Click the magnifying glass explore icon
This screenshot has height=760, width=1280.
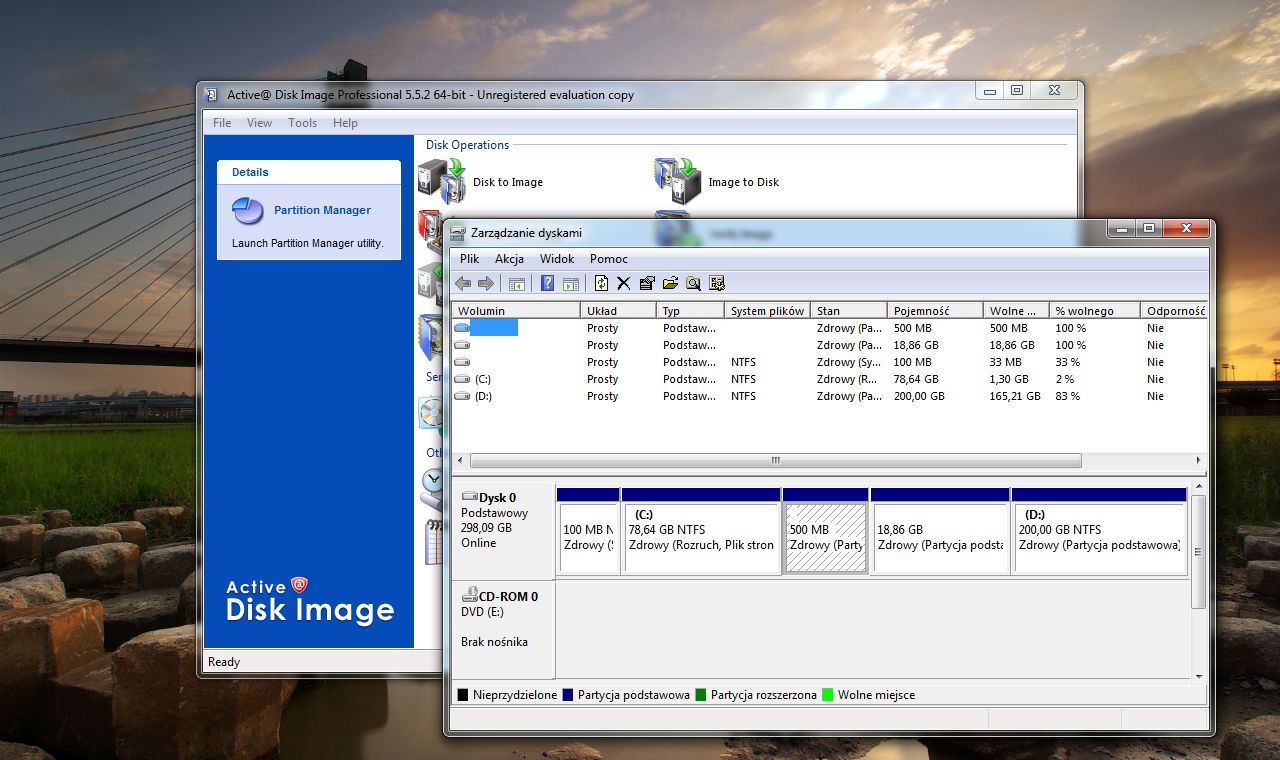(x=693, y=284)
